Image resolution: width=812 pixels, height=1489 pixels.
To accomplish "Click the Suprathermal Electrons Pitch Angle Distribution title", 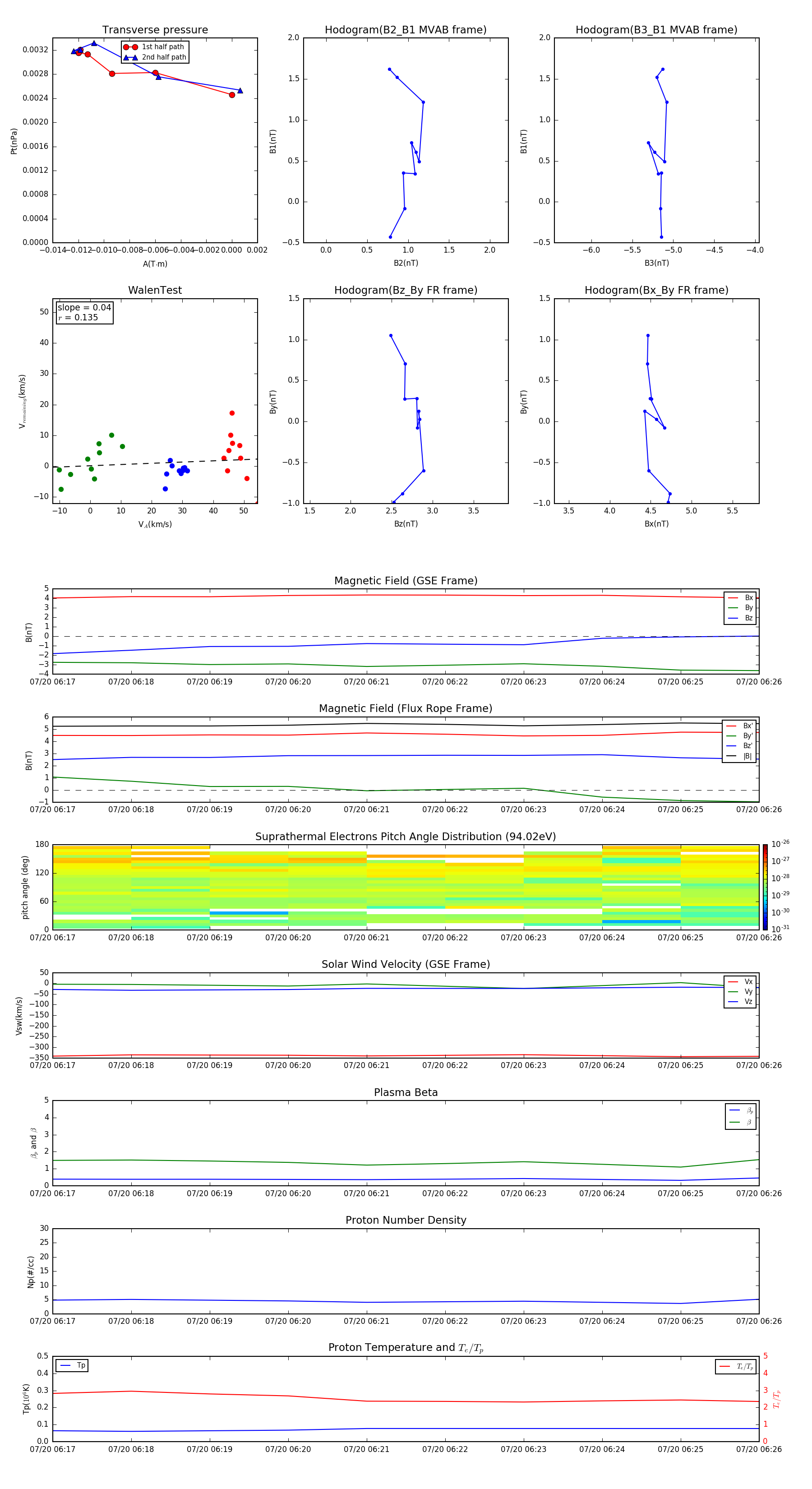I will pyautogui.click(x=406, y=837).
